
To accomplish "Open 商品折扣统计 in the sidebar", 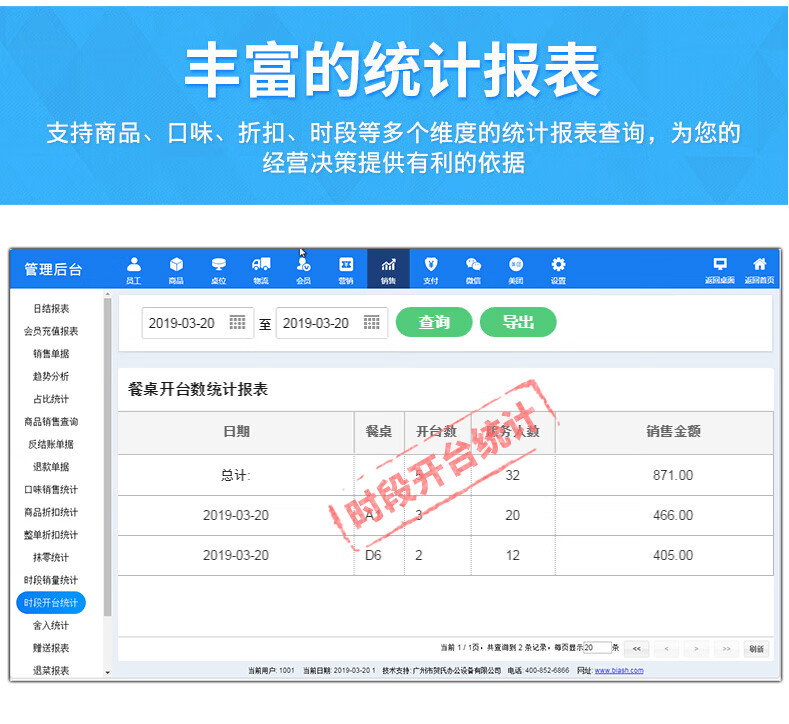I will point(51,512).
